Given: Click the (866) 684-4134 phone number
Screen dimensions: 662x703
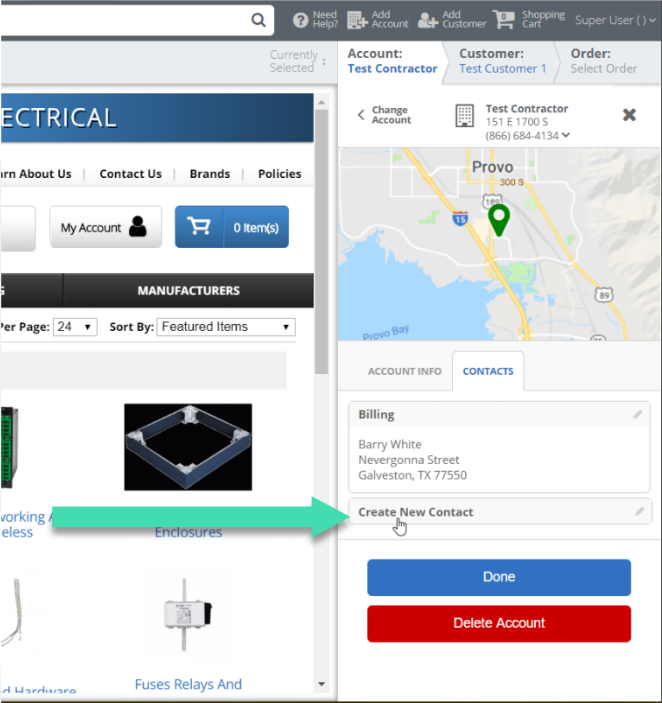Looking at the screenshot, I should pyautogui.click(x=522, y=135).
